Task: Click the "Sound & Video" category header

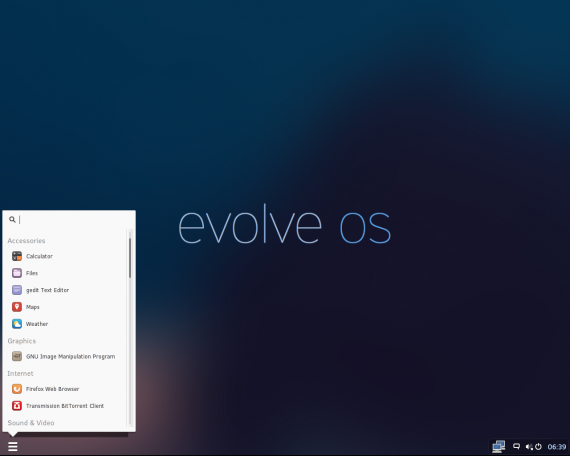Action: point(31,423)
